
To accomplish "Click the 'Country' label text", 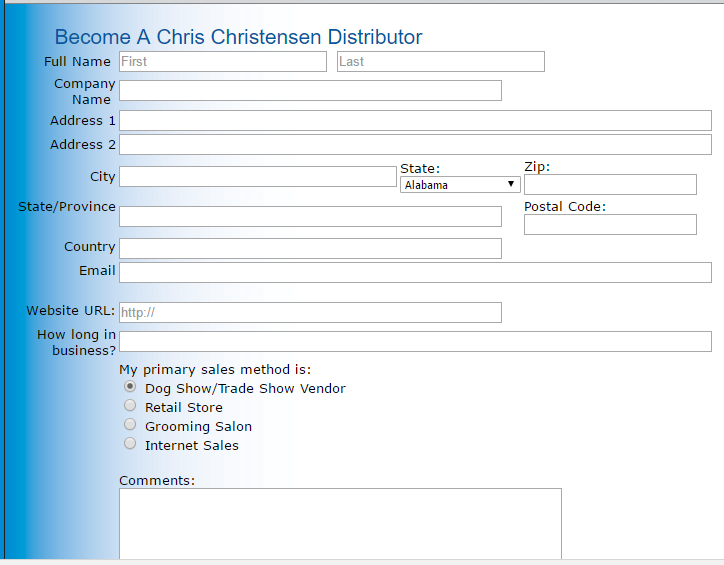I will 90,246.
